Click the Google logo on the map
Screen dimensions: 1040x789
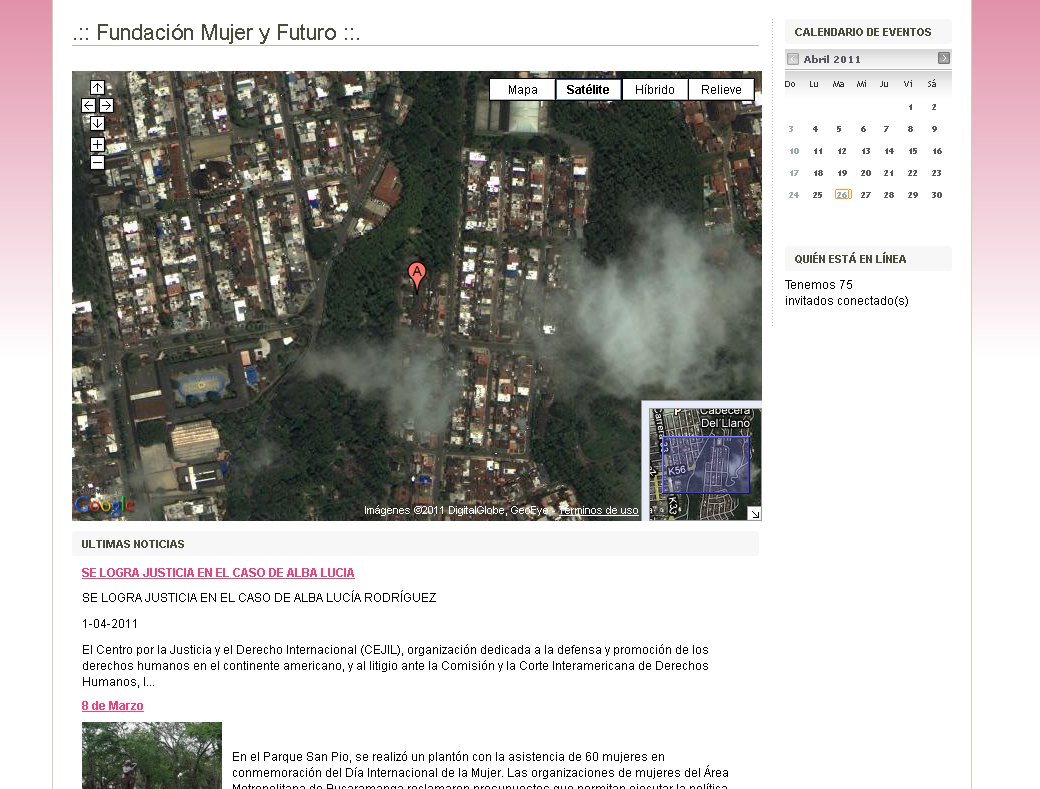(101, 505)
